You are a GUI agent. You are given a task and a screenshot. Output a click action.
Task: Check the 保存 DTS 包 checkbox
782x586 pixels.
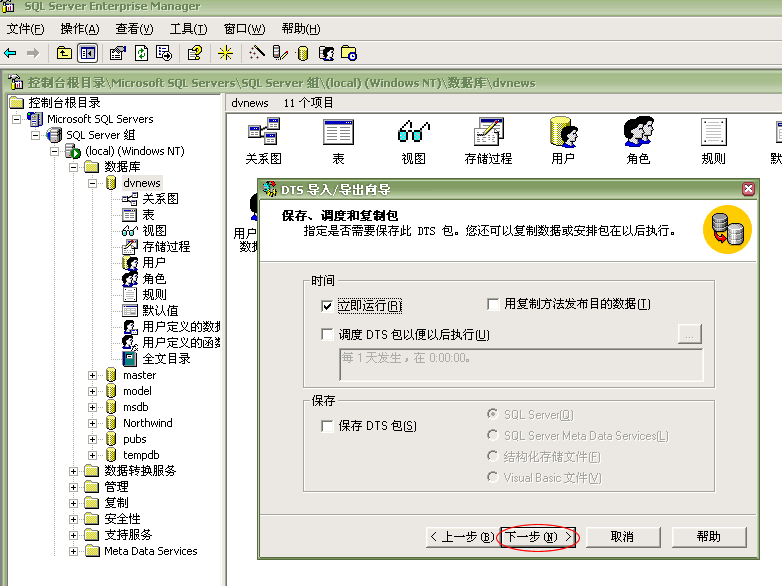click(327, 426)
